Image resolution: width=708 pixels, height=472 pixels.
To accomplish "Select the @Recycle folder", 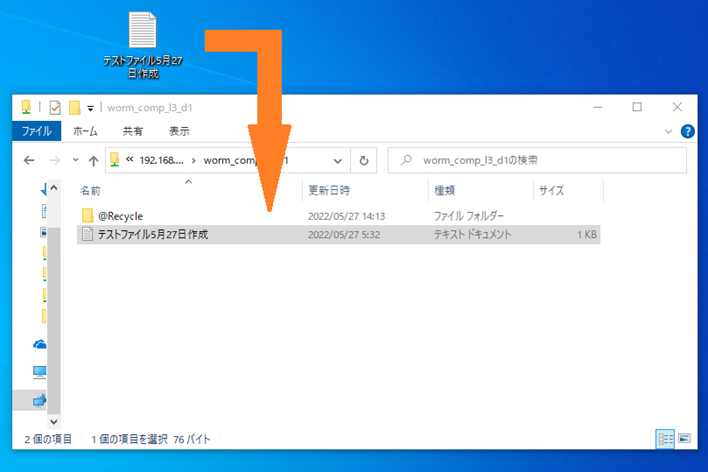I will pyautogui.click(x=120, y=215).
